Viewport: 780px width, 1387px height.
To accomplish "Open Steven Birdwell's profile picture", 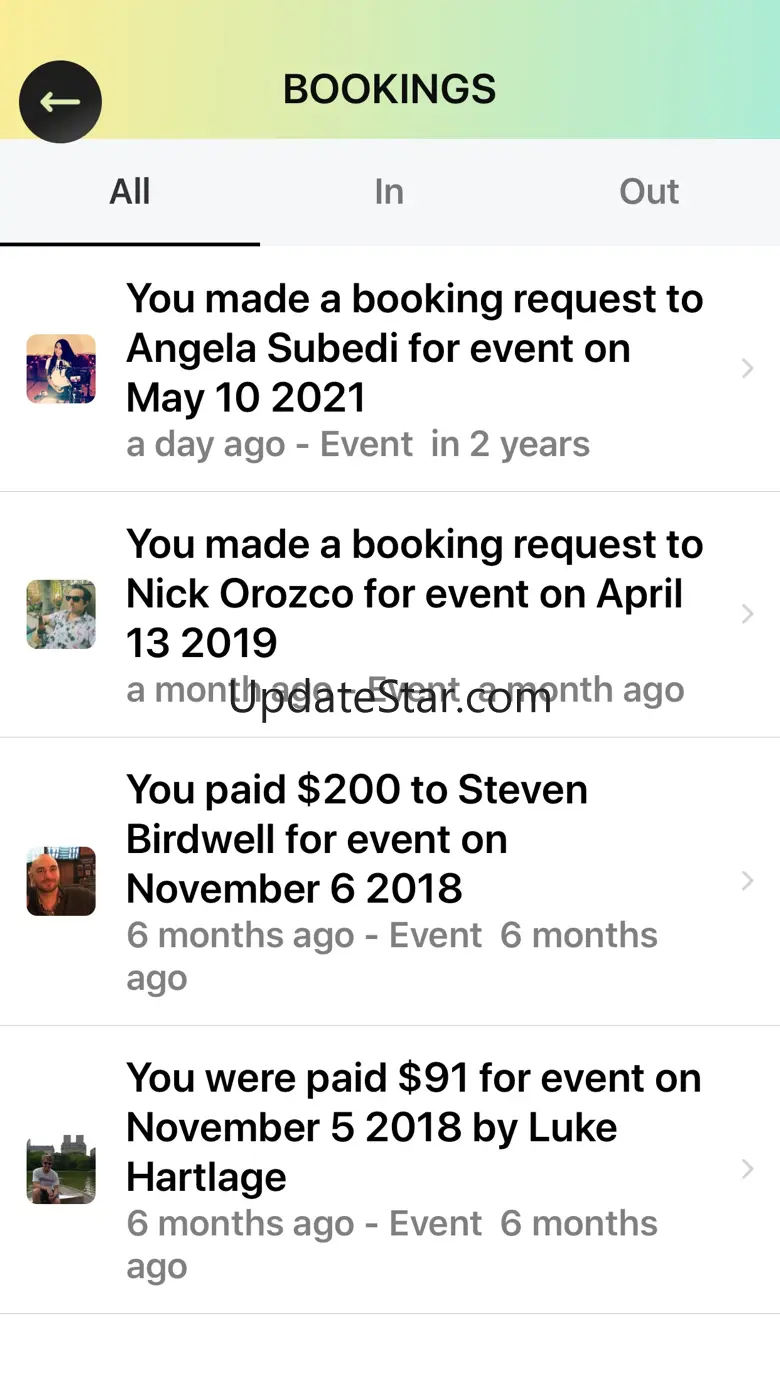I will click(x=61, y=881).
